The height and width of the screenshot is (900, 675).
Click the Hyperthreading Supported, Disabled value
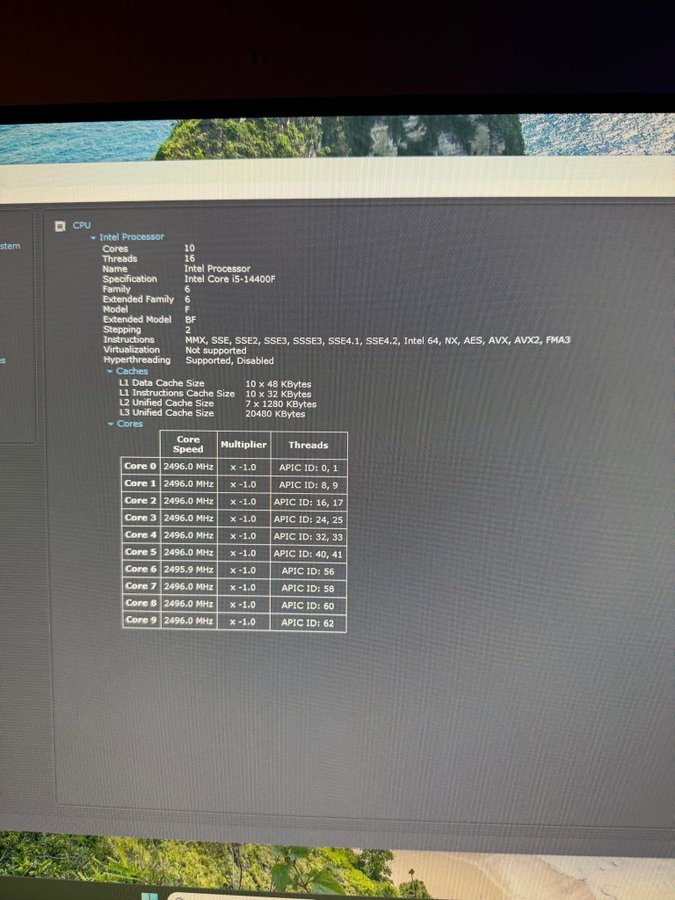coord(230,361)
